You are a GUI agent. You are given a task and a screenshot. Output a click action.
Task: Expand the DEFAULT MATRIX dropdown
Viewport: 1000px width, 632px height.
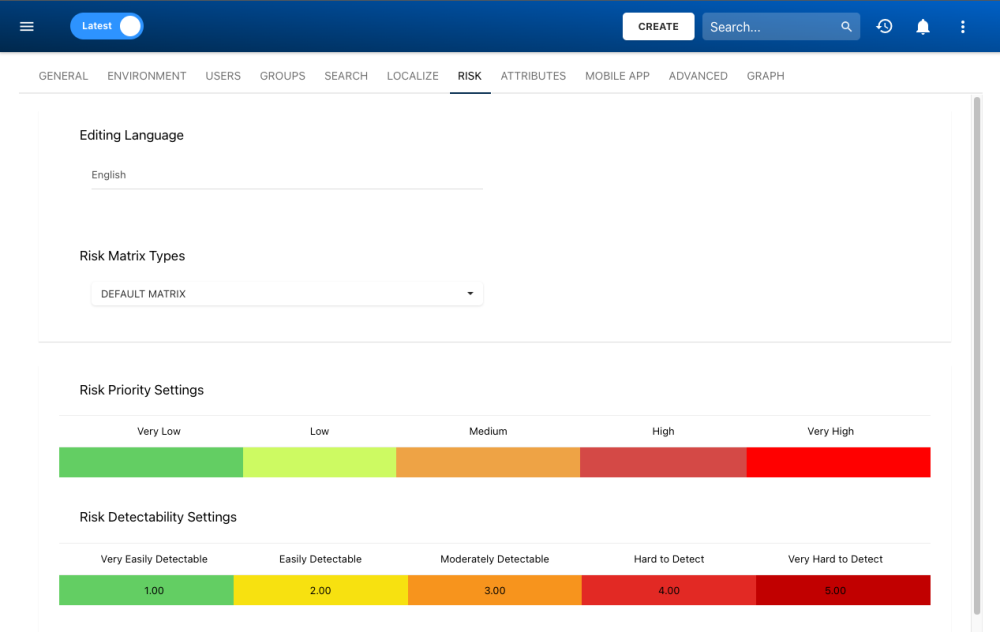[x=287, y=294]
